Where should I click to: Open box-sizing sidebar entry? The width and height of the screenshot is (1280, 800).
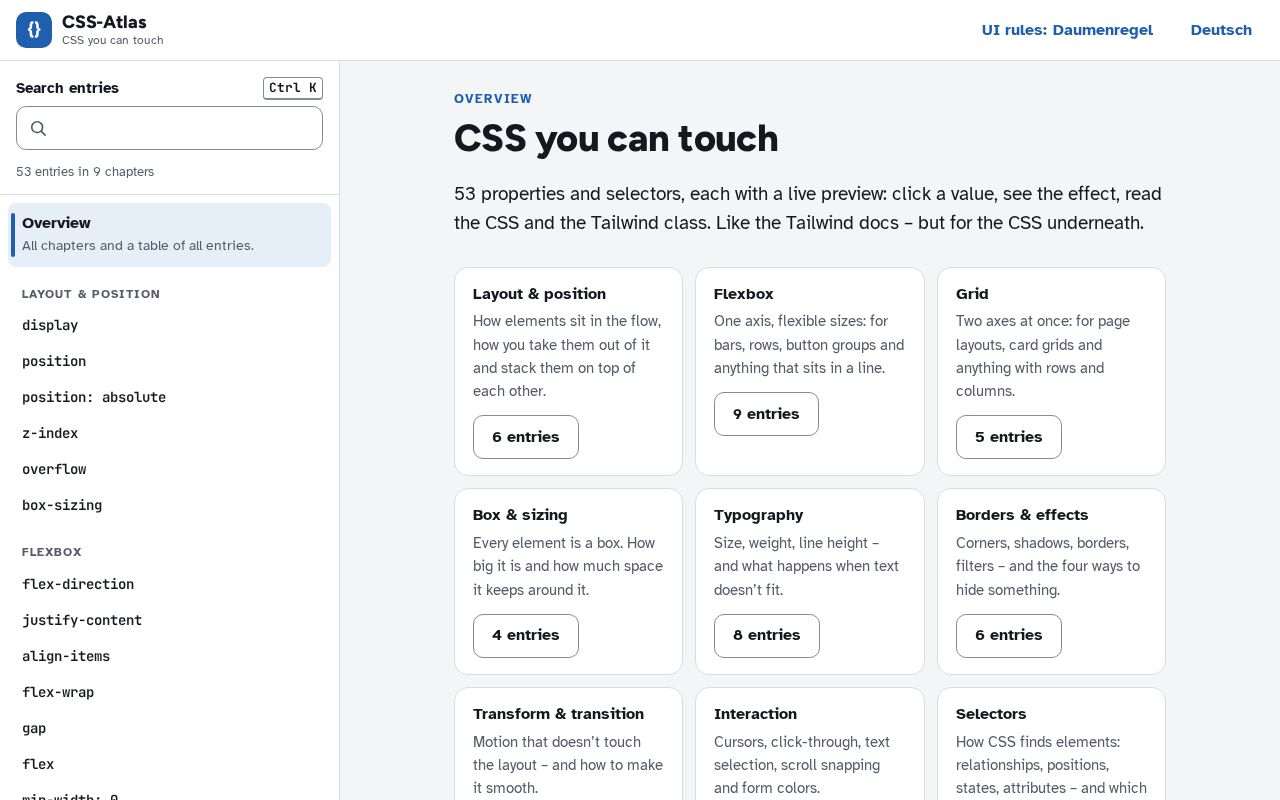coord(169,505)
